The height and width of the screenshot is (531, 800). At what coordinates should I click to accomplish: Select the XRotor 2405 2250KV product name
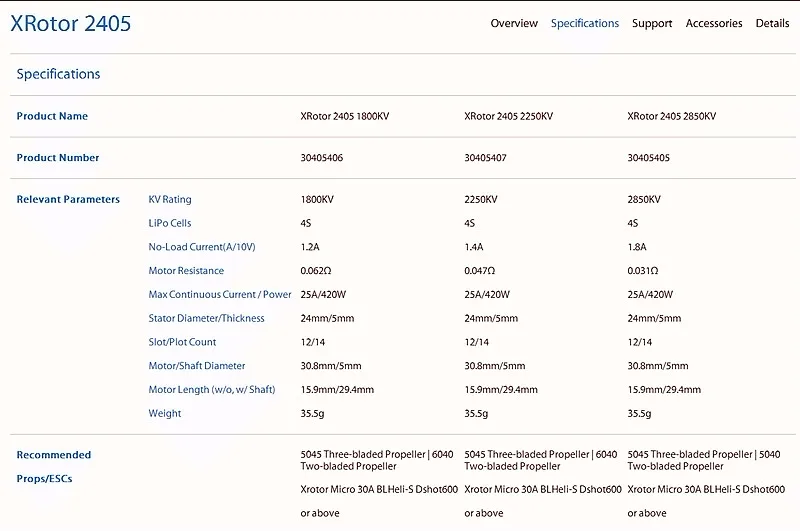coord(509,116)
